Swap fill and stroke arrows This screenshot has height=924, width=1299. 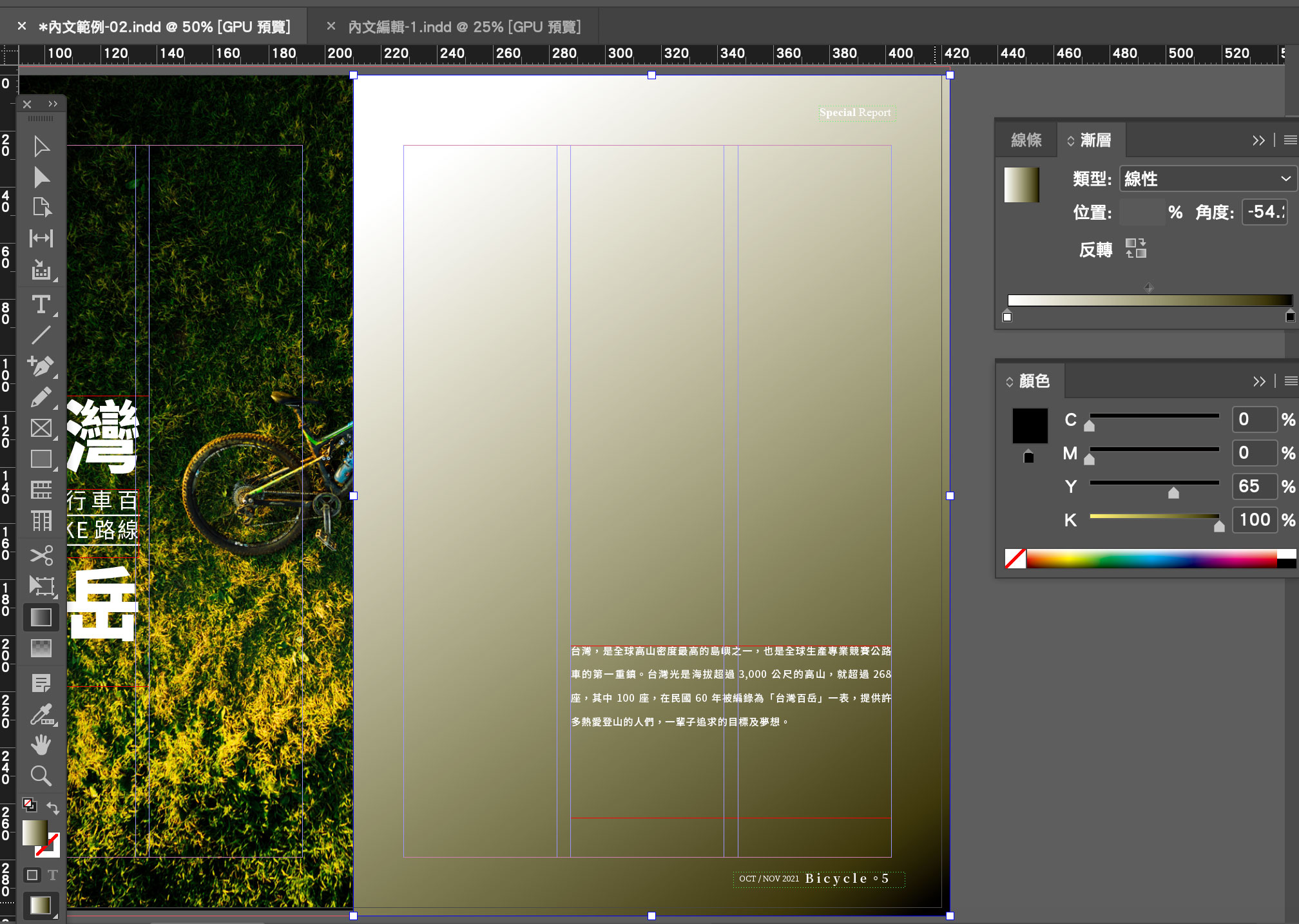click(x=53, y=807)
